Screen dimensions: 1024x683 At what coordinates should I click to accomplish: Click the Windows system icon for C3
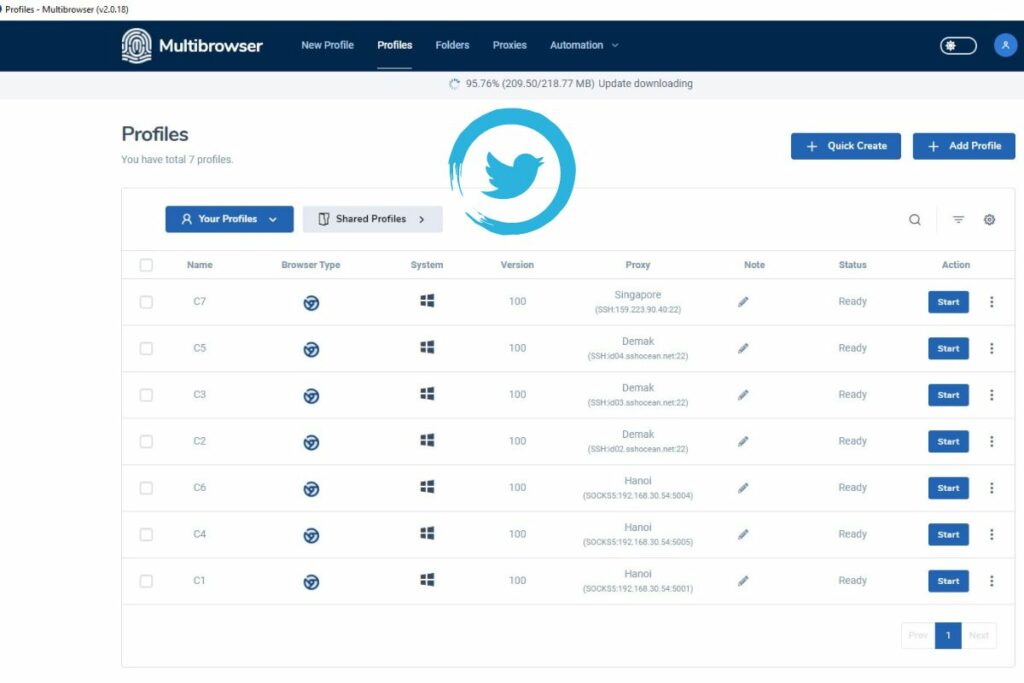427,393
